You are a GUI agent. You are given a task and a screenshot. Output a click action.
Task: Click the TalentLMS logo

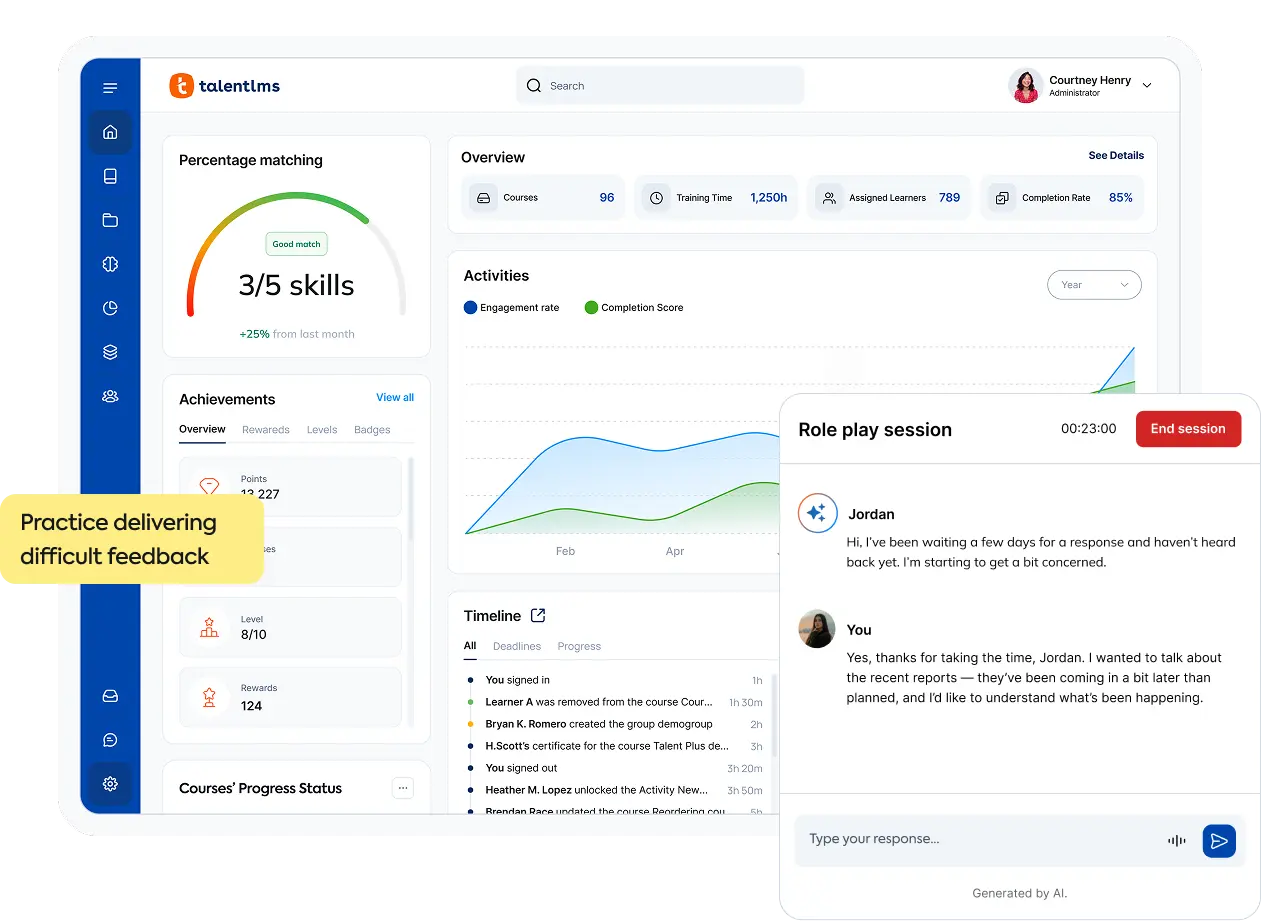225,86
